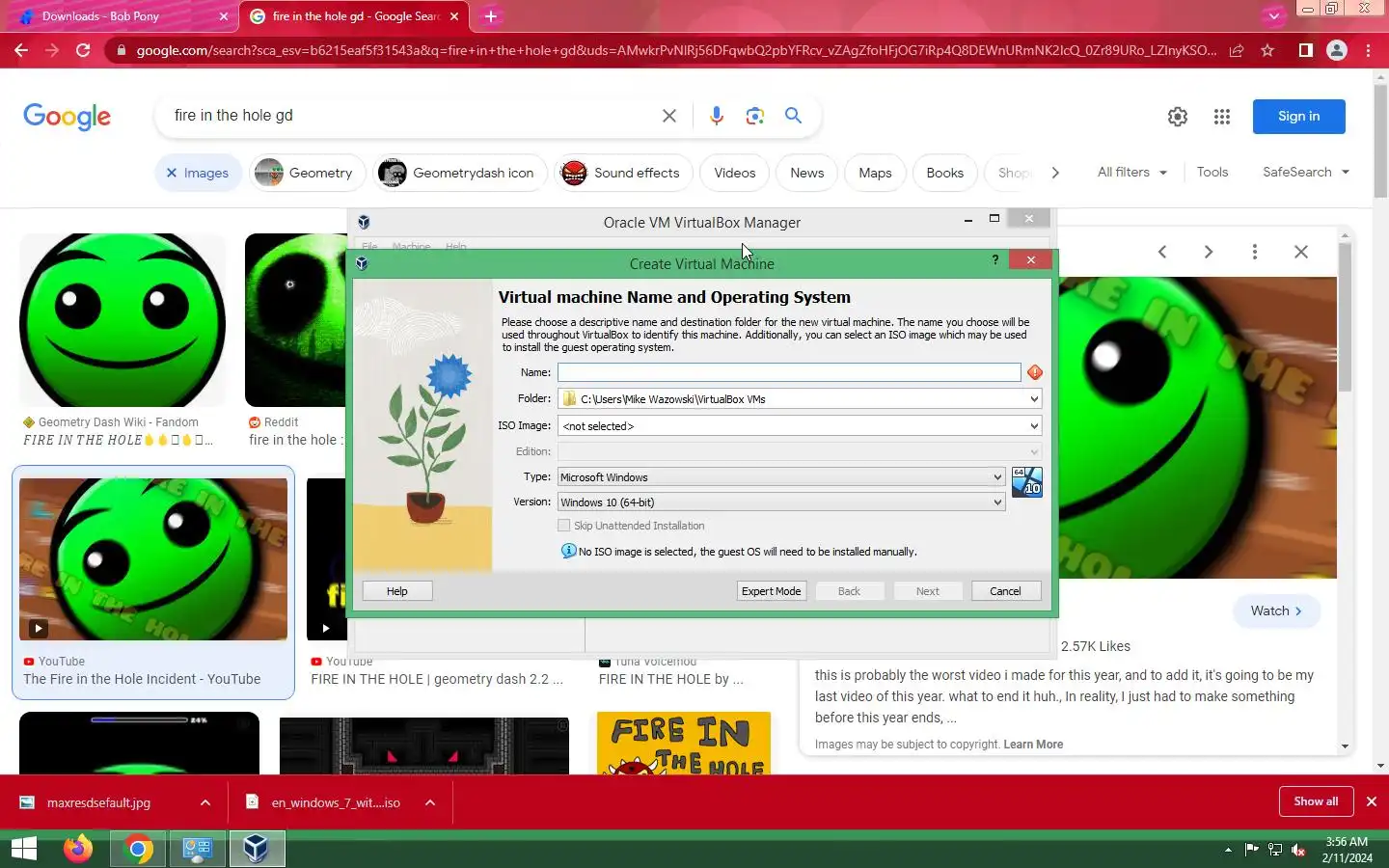Select the Geometrydash icon chip
Viewport: 1389px width, 868px height.
(x=460, y=173)
